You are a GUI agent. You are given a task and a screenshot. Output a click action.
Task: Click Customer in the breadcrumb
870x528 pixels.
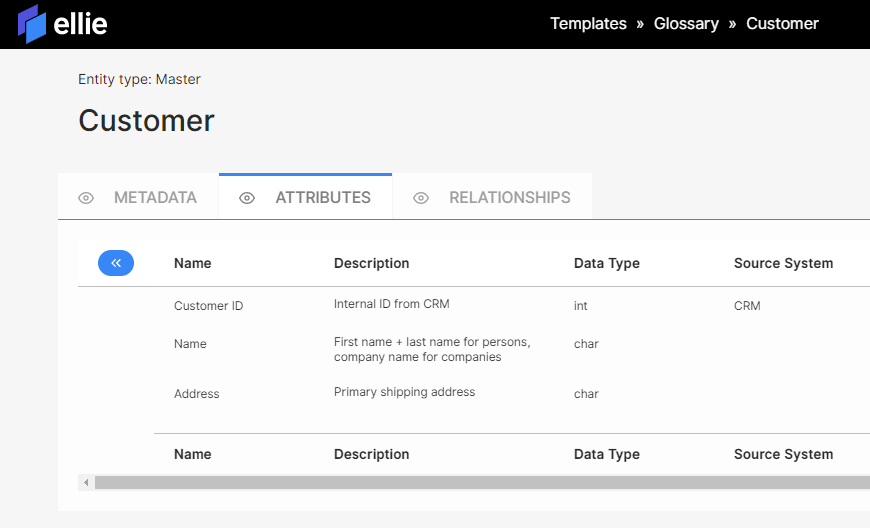(782, 23)
